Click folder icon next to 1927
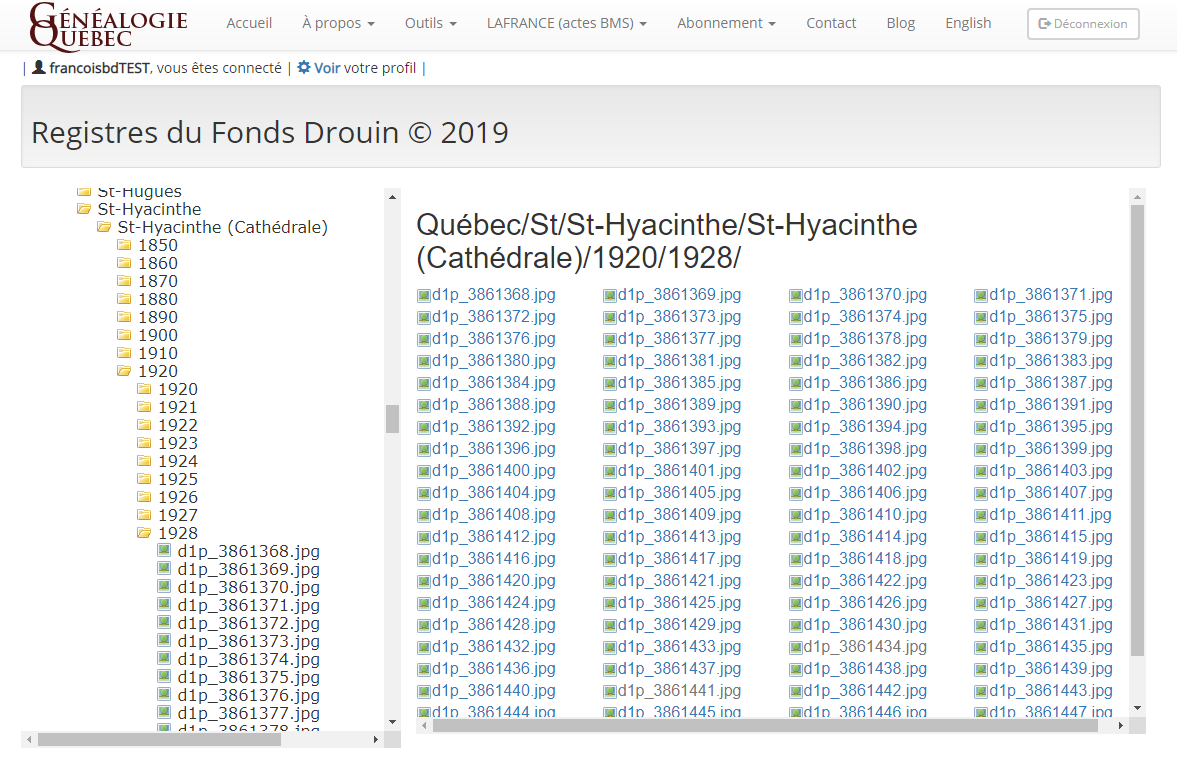This screenshot has width=1177, height=759. coord(145,515)
